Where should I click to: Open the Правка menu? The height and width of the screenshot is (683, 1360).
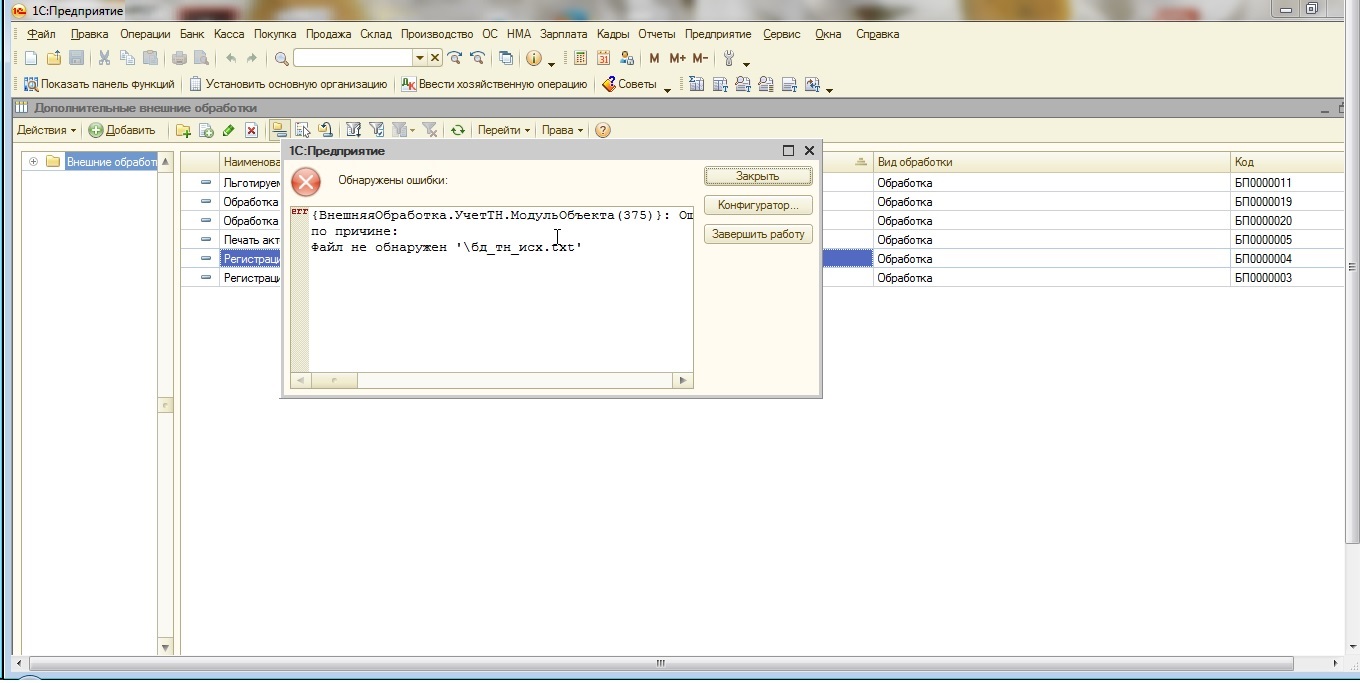(89, 34)
